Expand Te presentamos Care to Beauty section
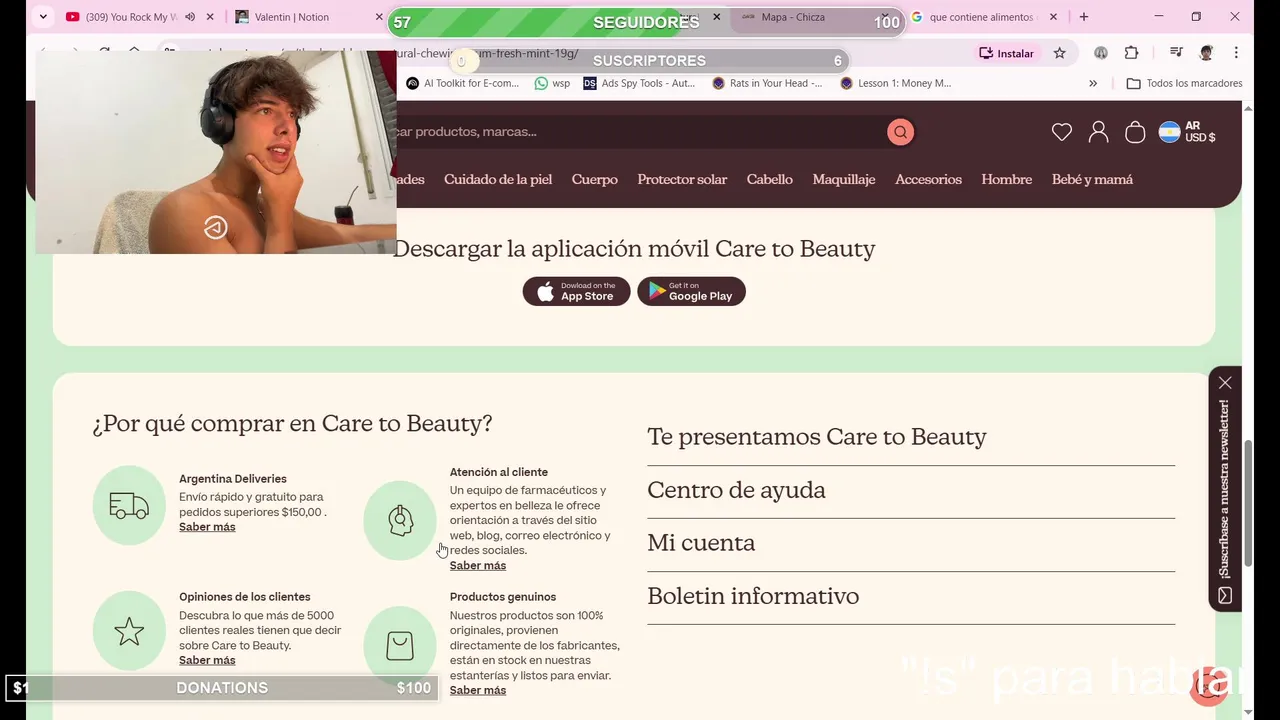The image size is (1280, 720). tap(911, 437)
